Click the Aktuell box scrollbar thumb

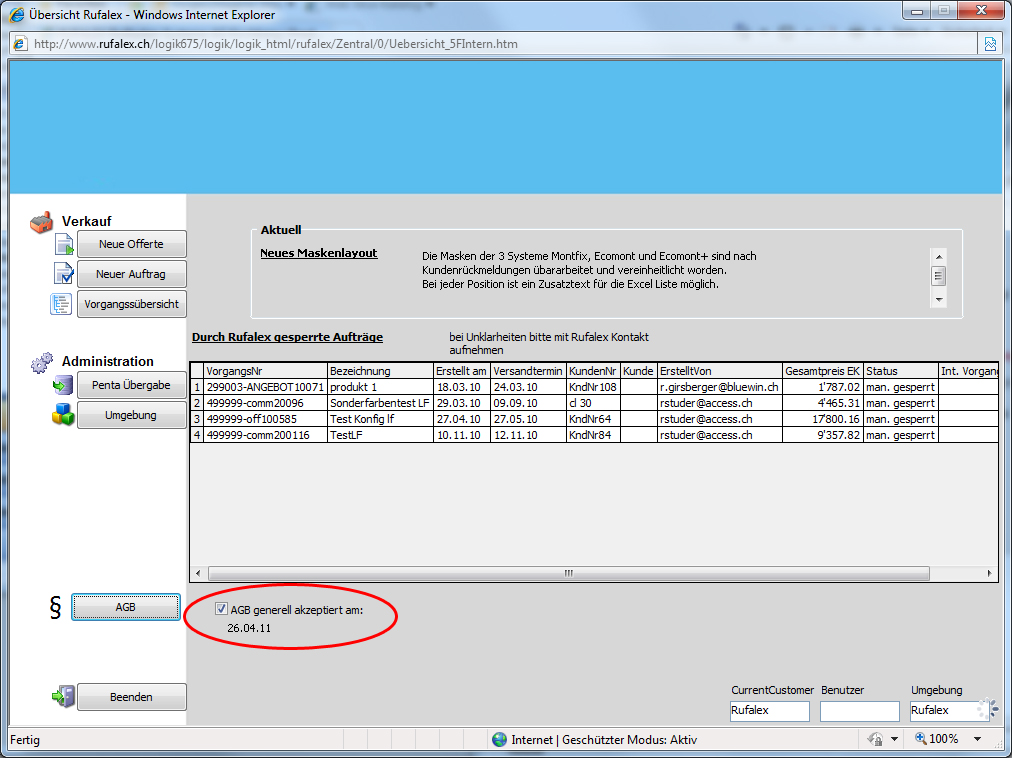pyautogui.click(x=938, y=277)
